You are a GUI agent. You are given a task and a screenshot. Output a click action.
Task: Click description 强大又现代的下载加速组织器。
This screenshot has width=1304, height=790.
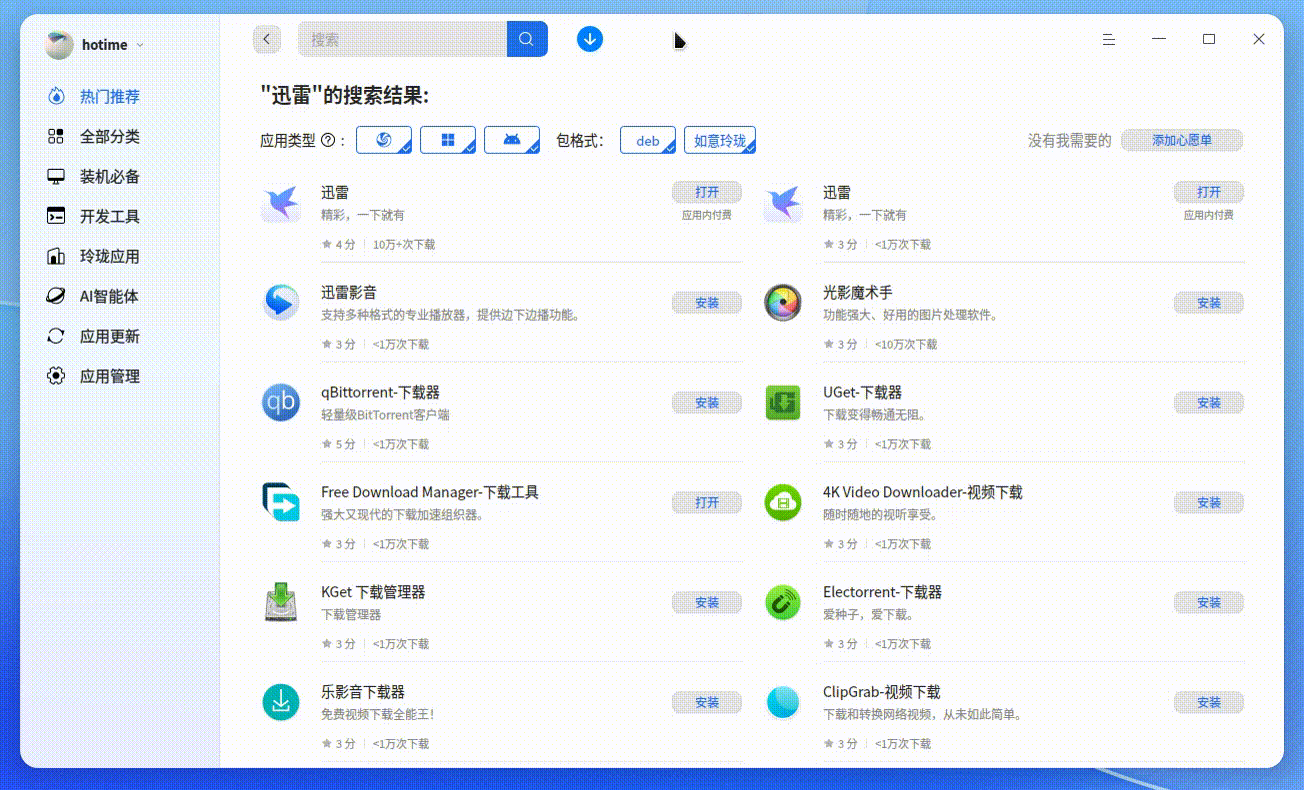pyautogui.click(x=403, y=515)
